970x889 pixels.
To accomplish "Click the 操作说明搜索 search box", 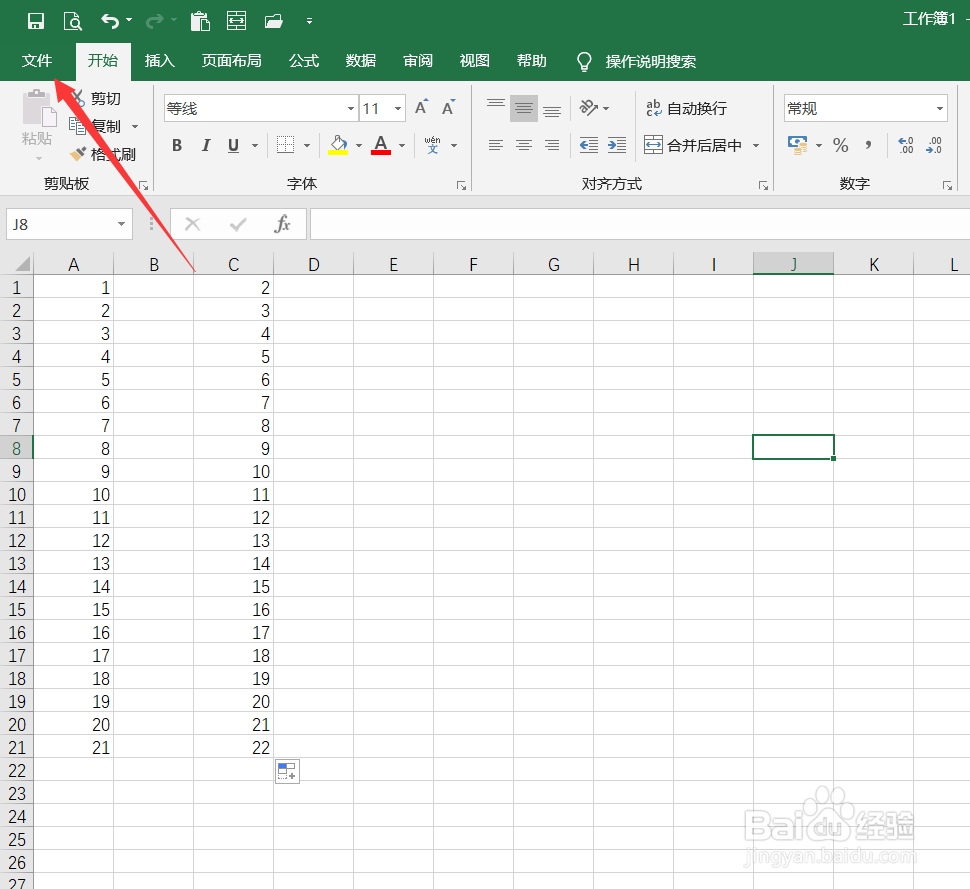I will point(650,61).
